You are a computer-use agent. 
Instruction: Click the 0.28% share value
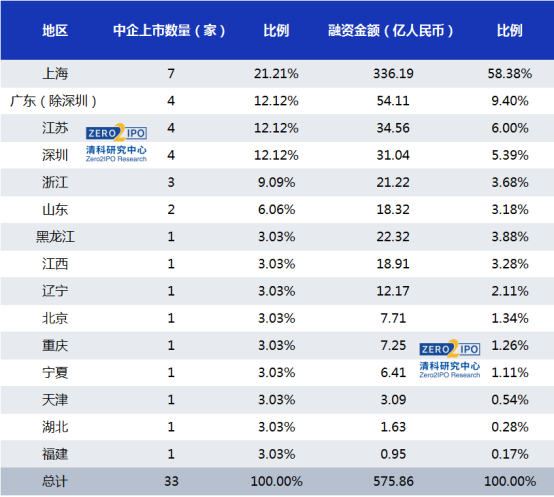[x=510, y=427]
